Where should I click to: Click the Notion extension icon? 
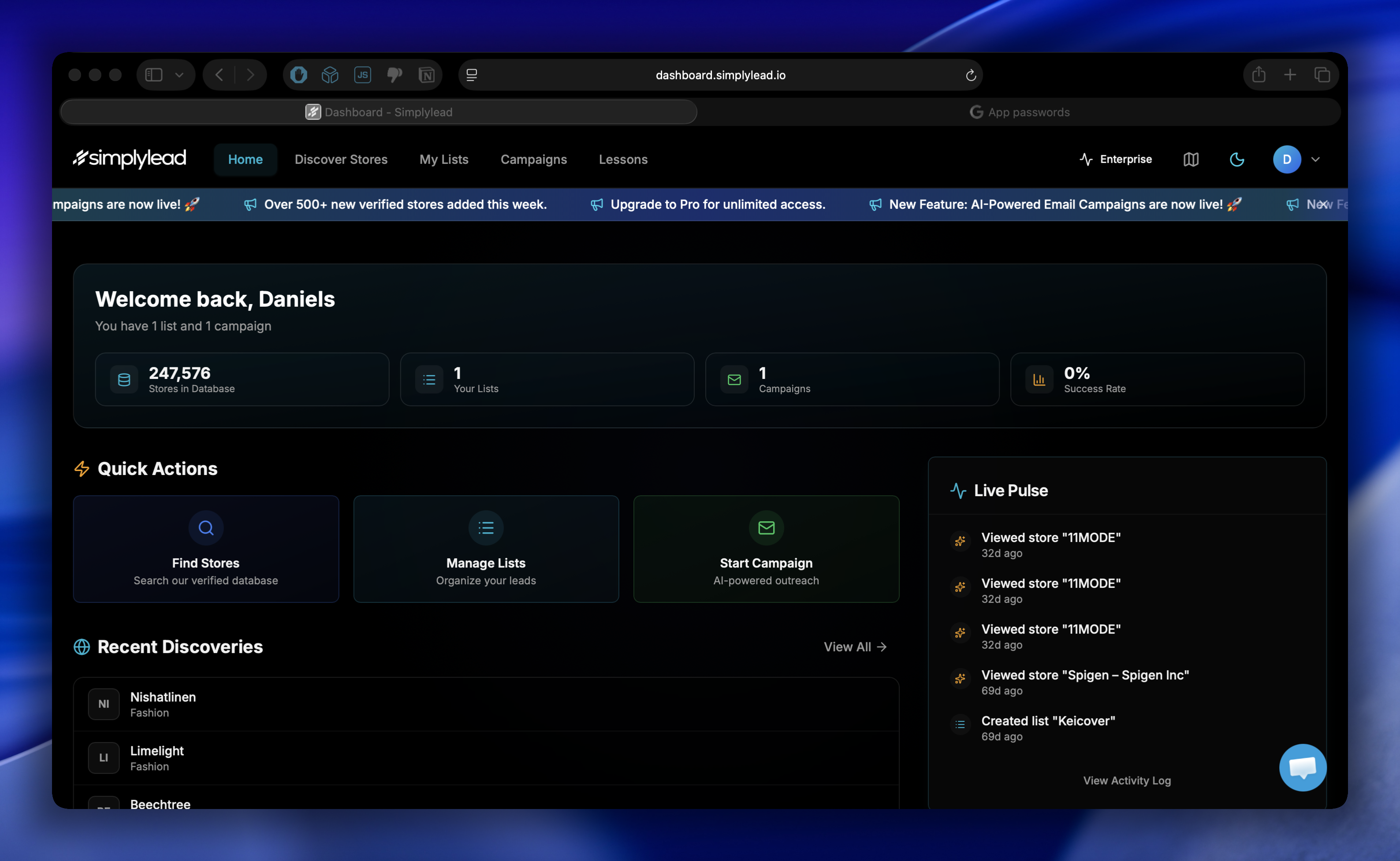[x=426, y=75]
